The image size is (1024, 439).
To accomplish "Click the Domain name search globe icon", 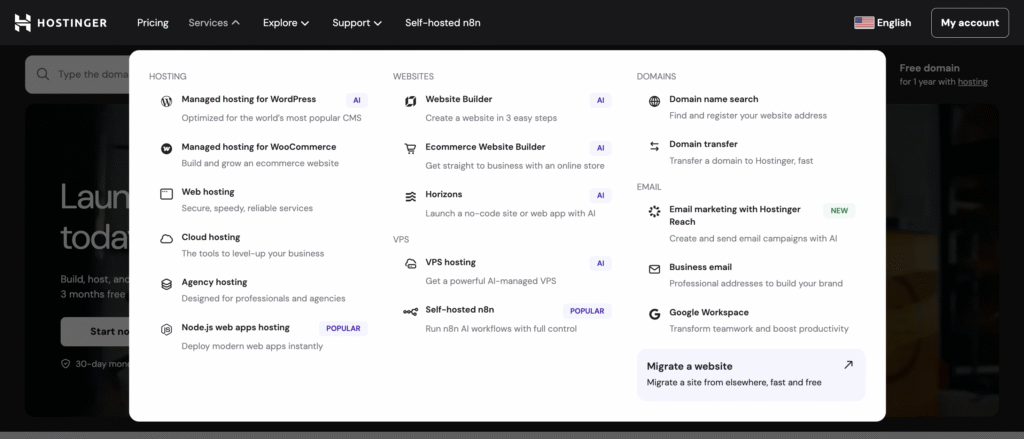I will click(654, 101).
